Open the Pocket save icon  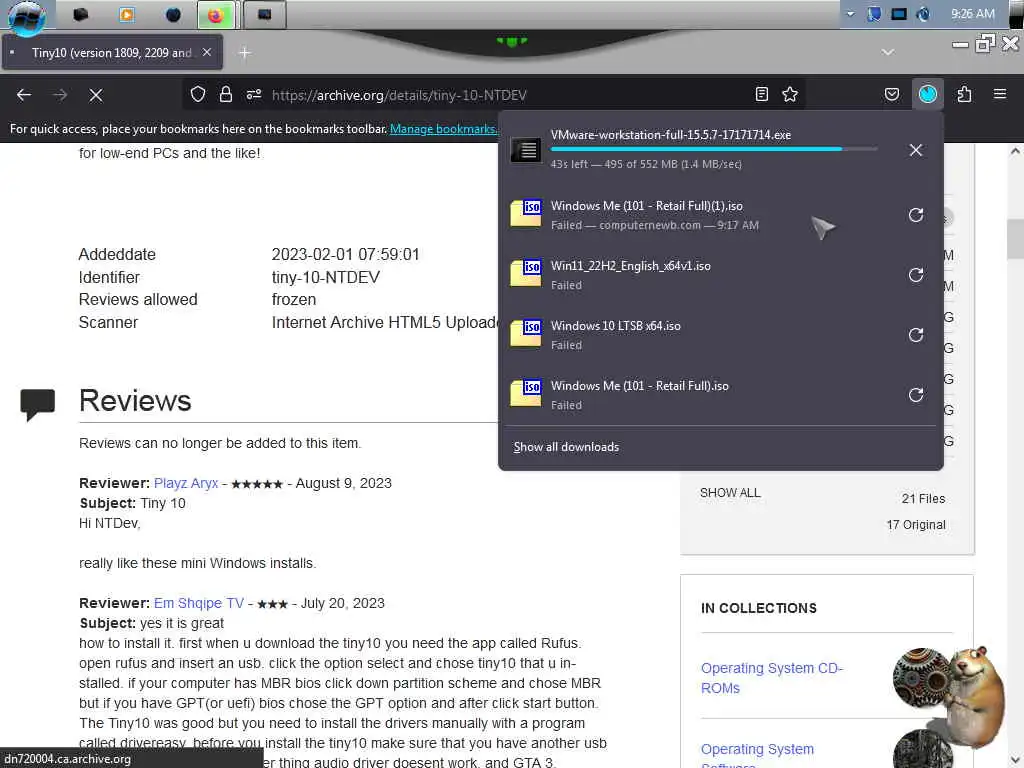coord(891,95)
